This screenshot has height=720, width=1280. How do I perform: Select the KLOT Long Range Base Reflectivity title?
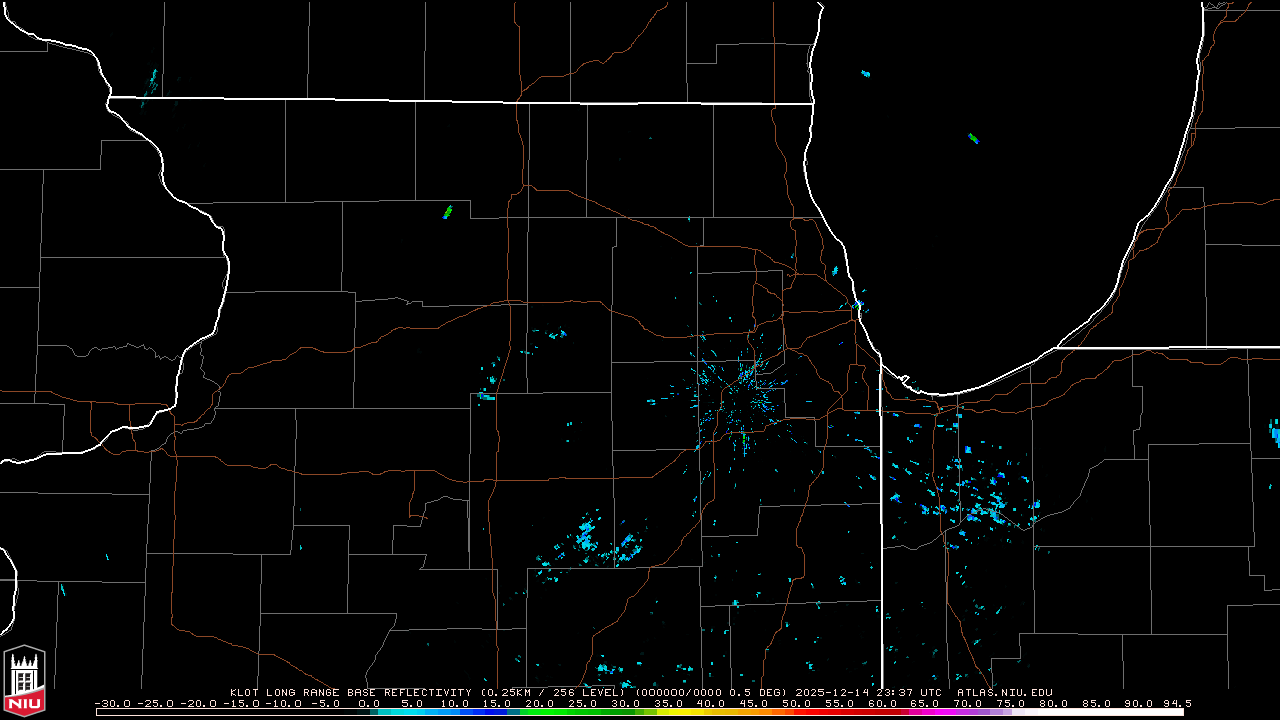click(x=352, y=692)
